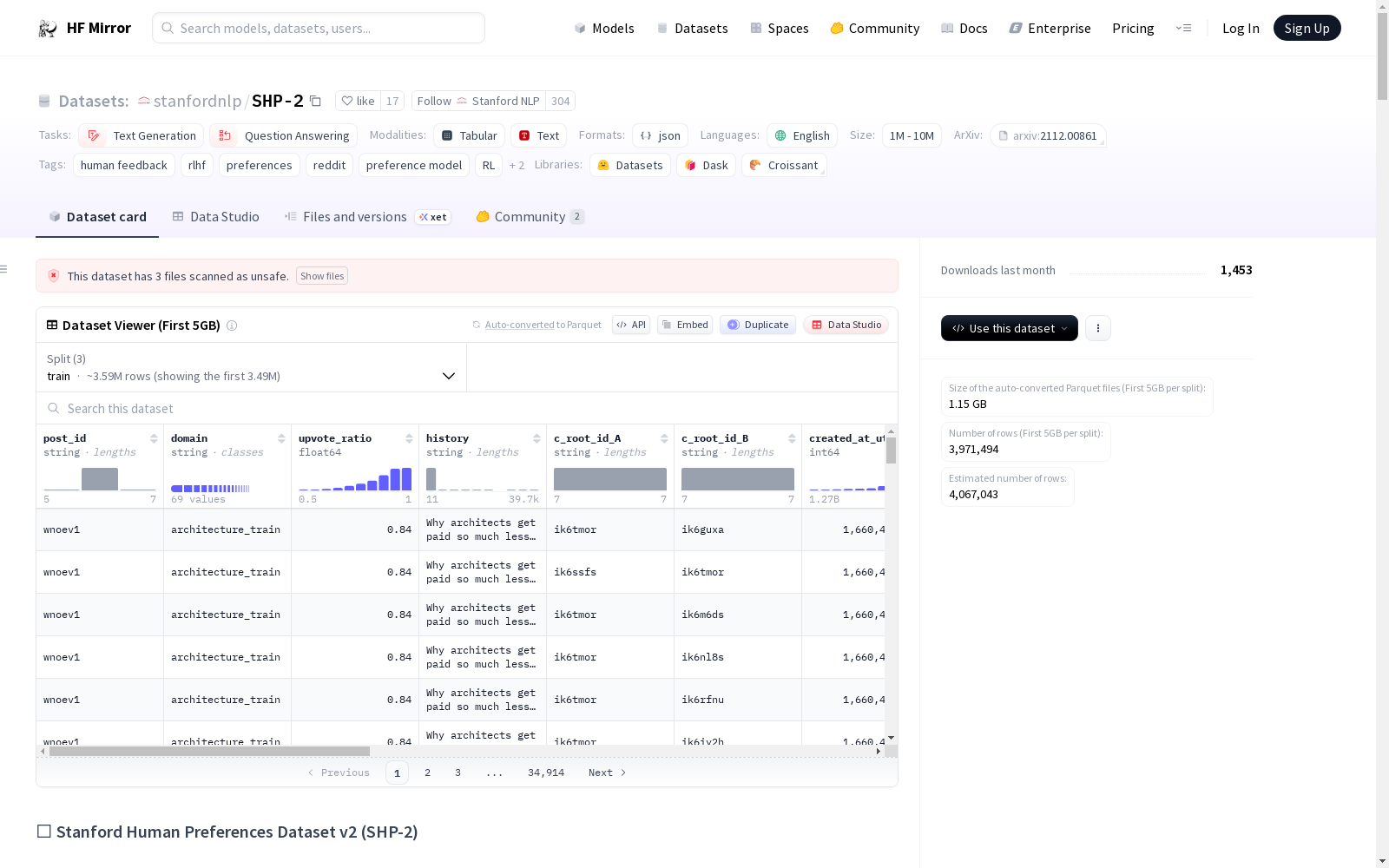Screen dimensions: 1389x868
Task: Copy dataset name with copy icon
Action: [315, 102]
